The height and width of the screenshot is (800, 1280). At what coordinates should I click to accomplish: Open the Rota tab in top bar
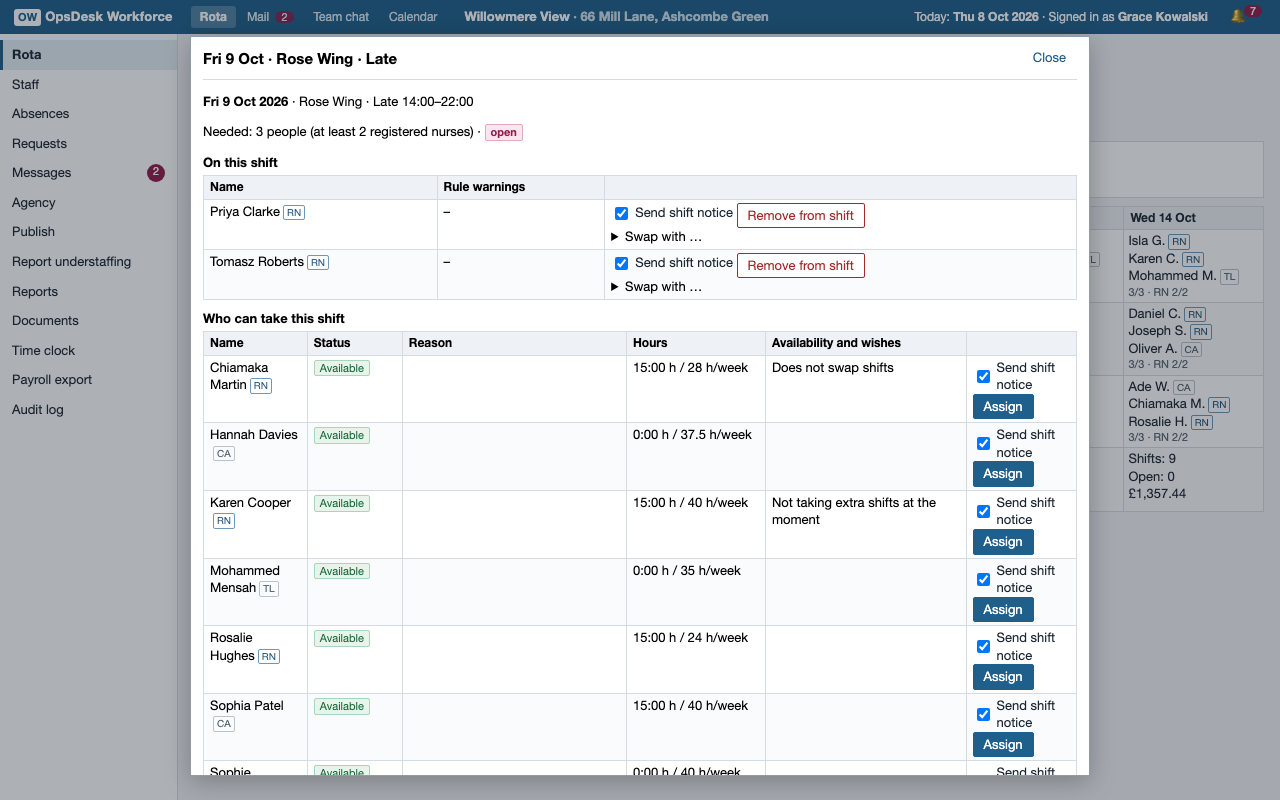(213, 16)
